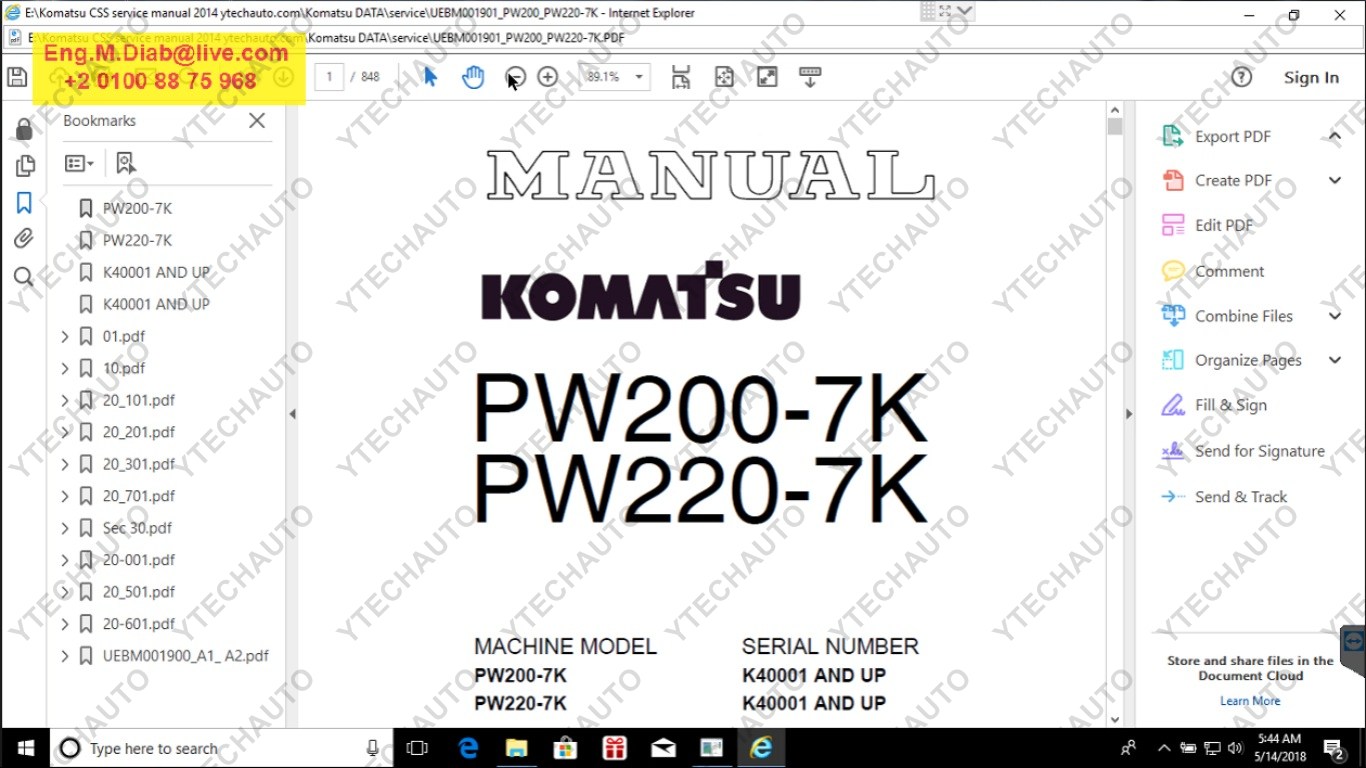
Task: Open the Edit PDF tool
Action: (x=1224, y=226)
